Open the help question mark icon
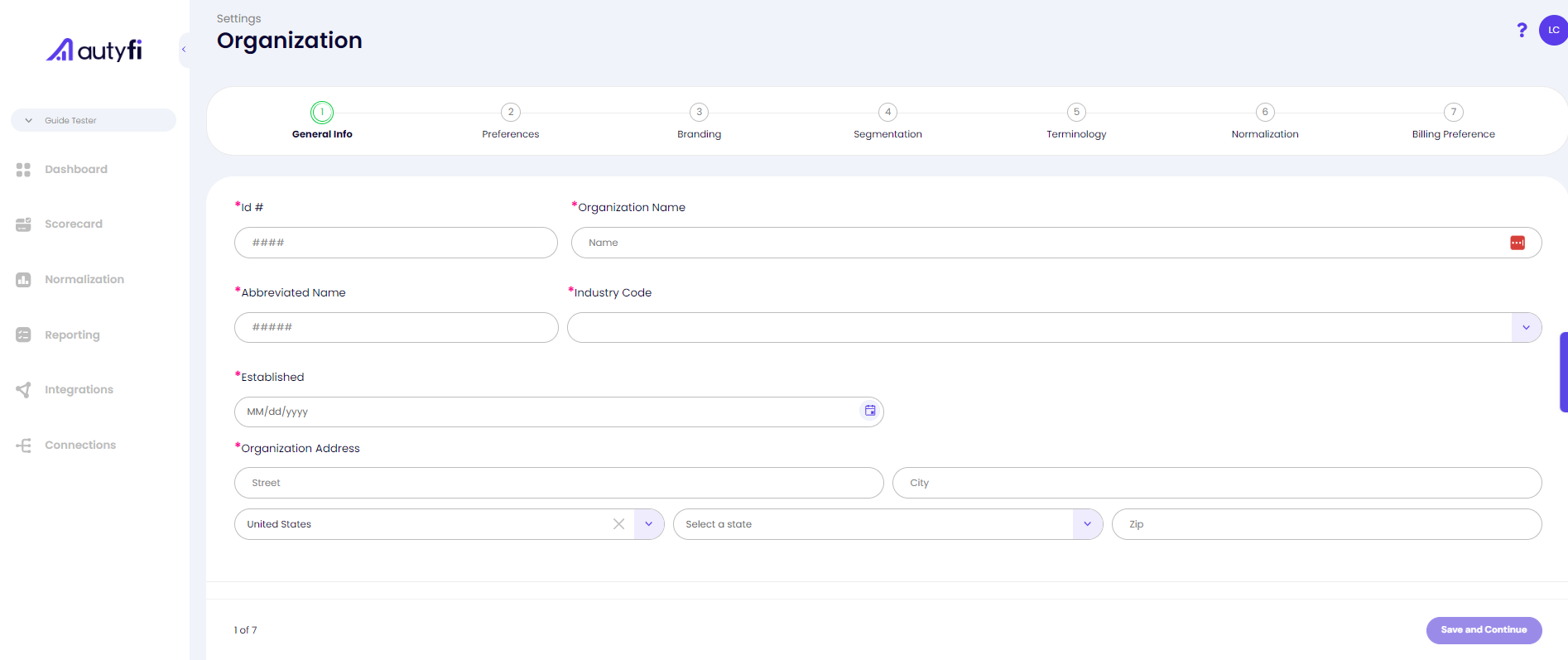Image resolution: width=1568 pixels, height=660 pixels. 1522,30
